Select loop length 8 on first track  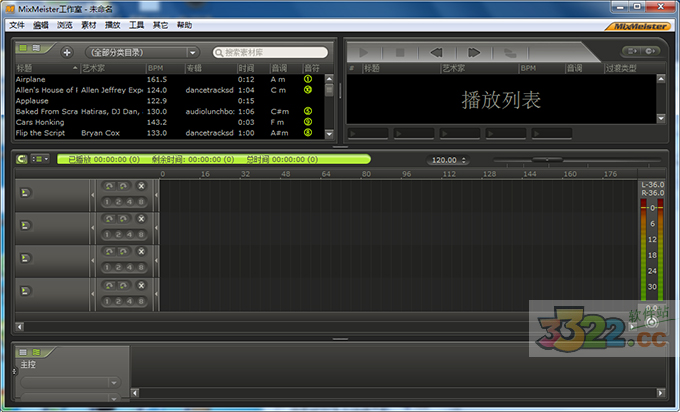pyautogui.click(x=141, y=202)
